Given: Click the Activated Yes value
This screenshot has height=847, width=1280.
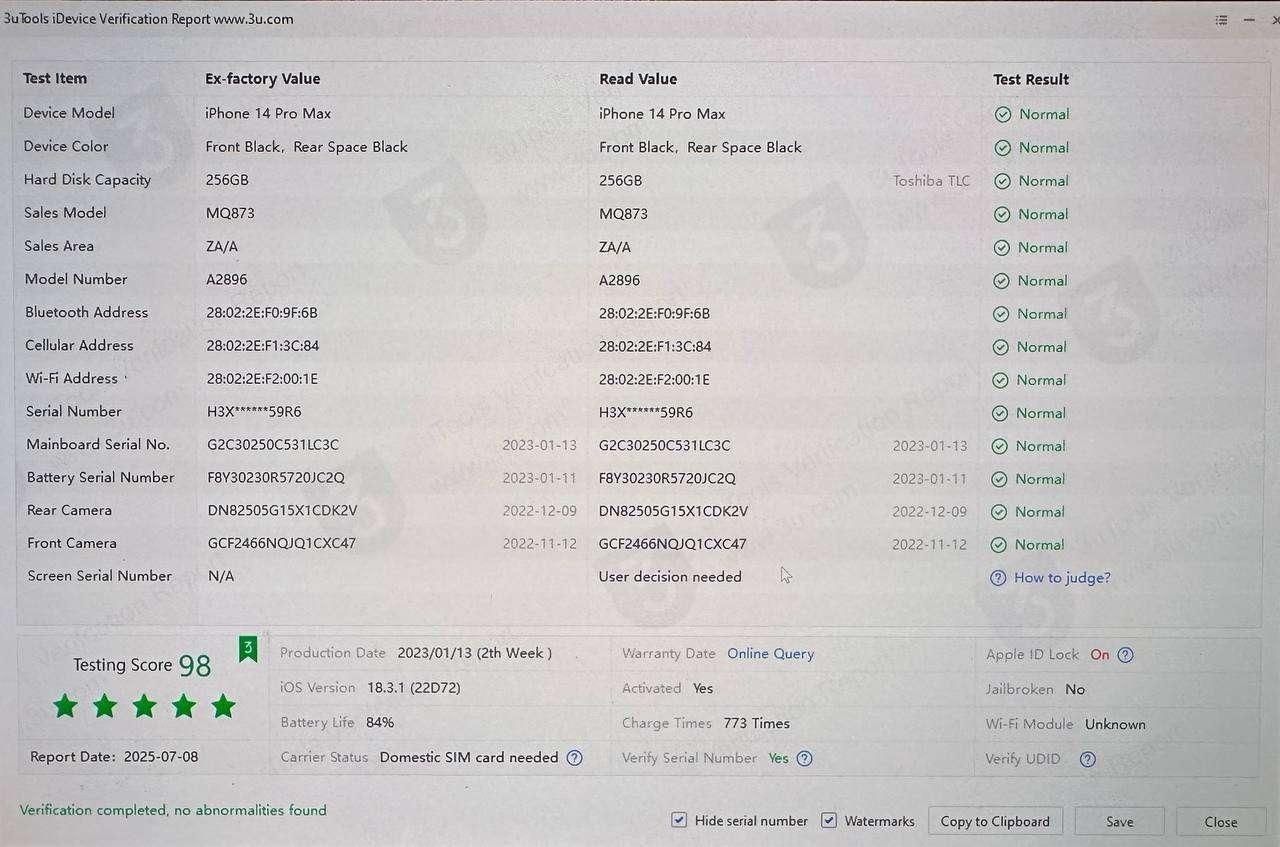Looking at the screenshot, I should point(703,689).
